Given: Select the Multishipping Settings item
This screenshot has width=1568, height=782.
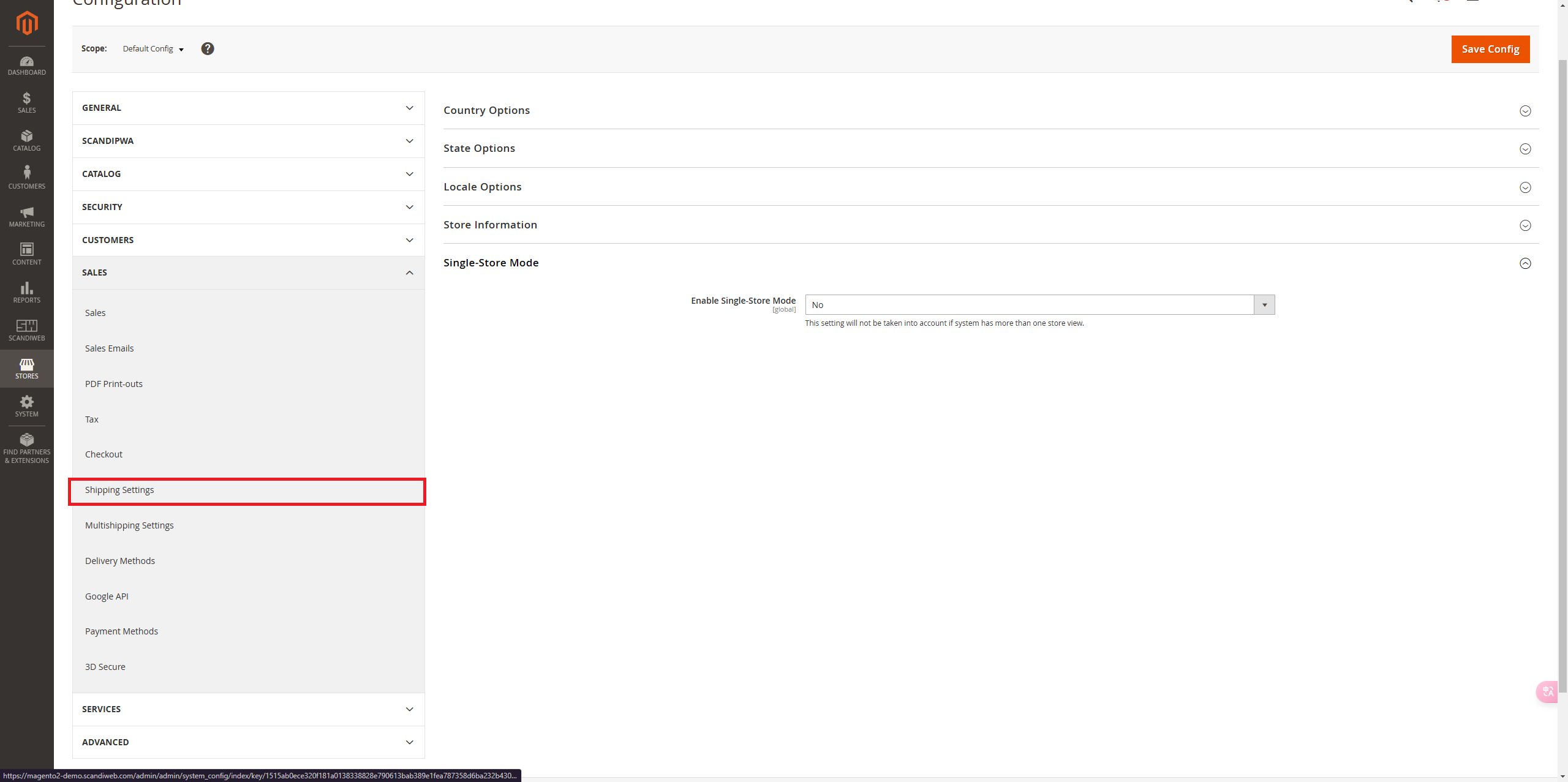Looking at the screenshot, I should pyautogui.click(x=129, y=525).
